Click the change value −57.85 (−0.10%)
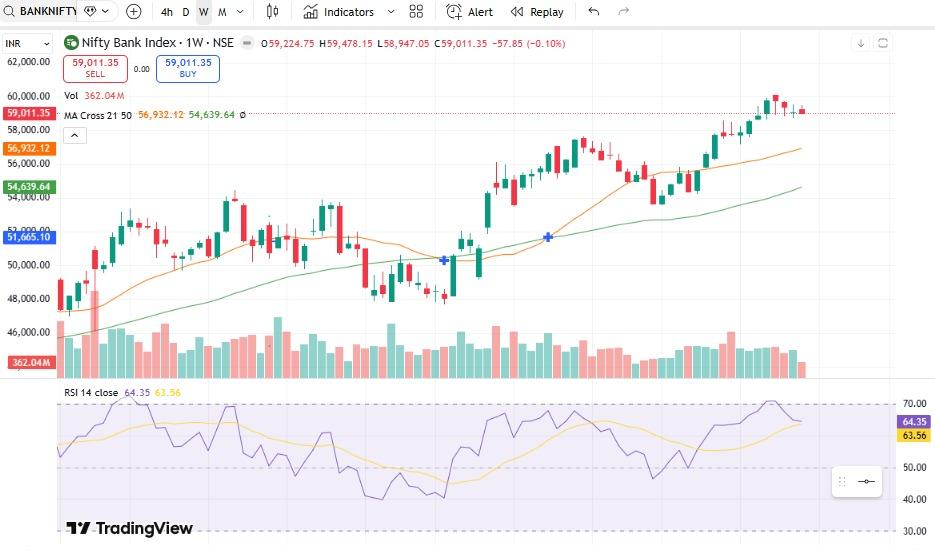Viewport: 935px width, 550px height. [528, 44]
